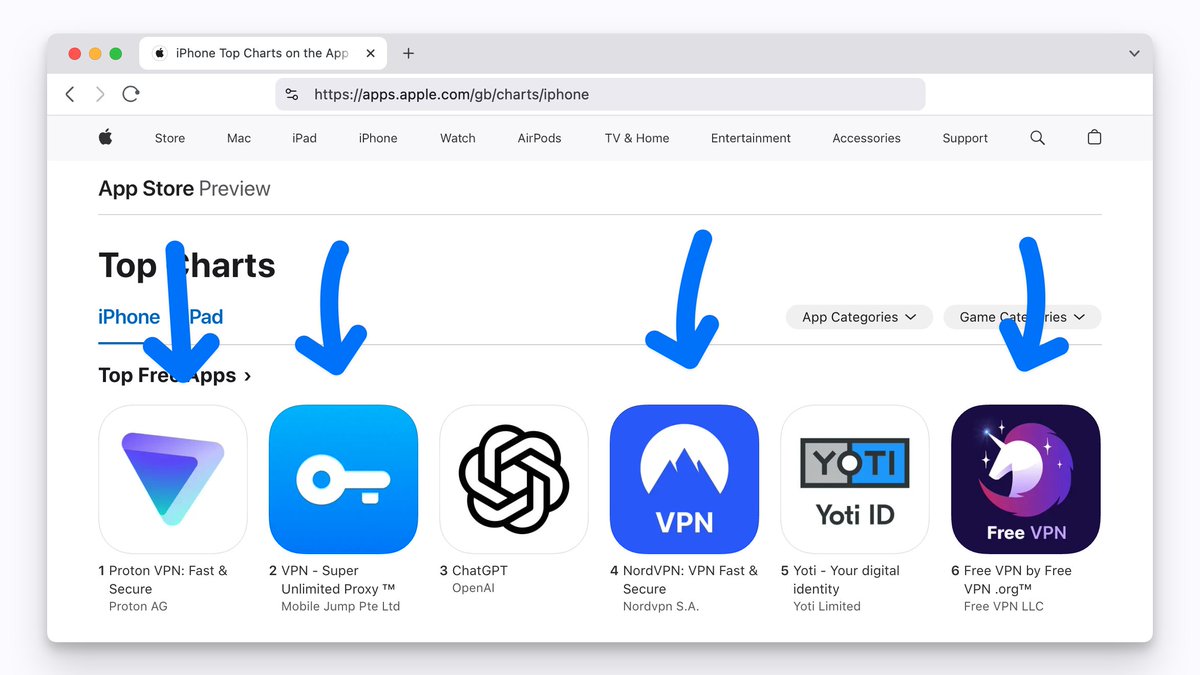
Task: Click the Top Charts page heading
Action: point(187,266)
